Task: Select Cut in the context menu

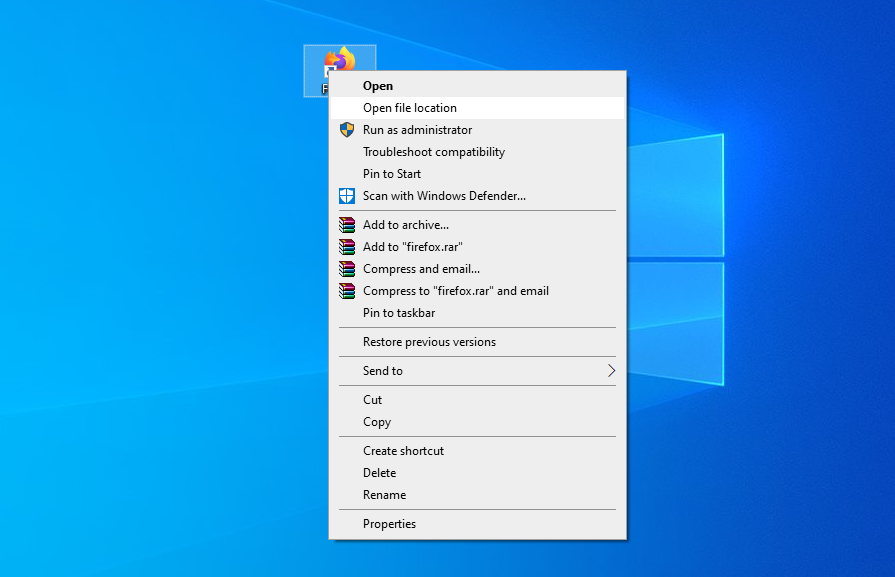Action: pos(373,400)
